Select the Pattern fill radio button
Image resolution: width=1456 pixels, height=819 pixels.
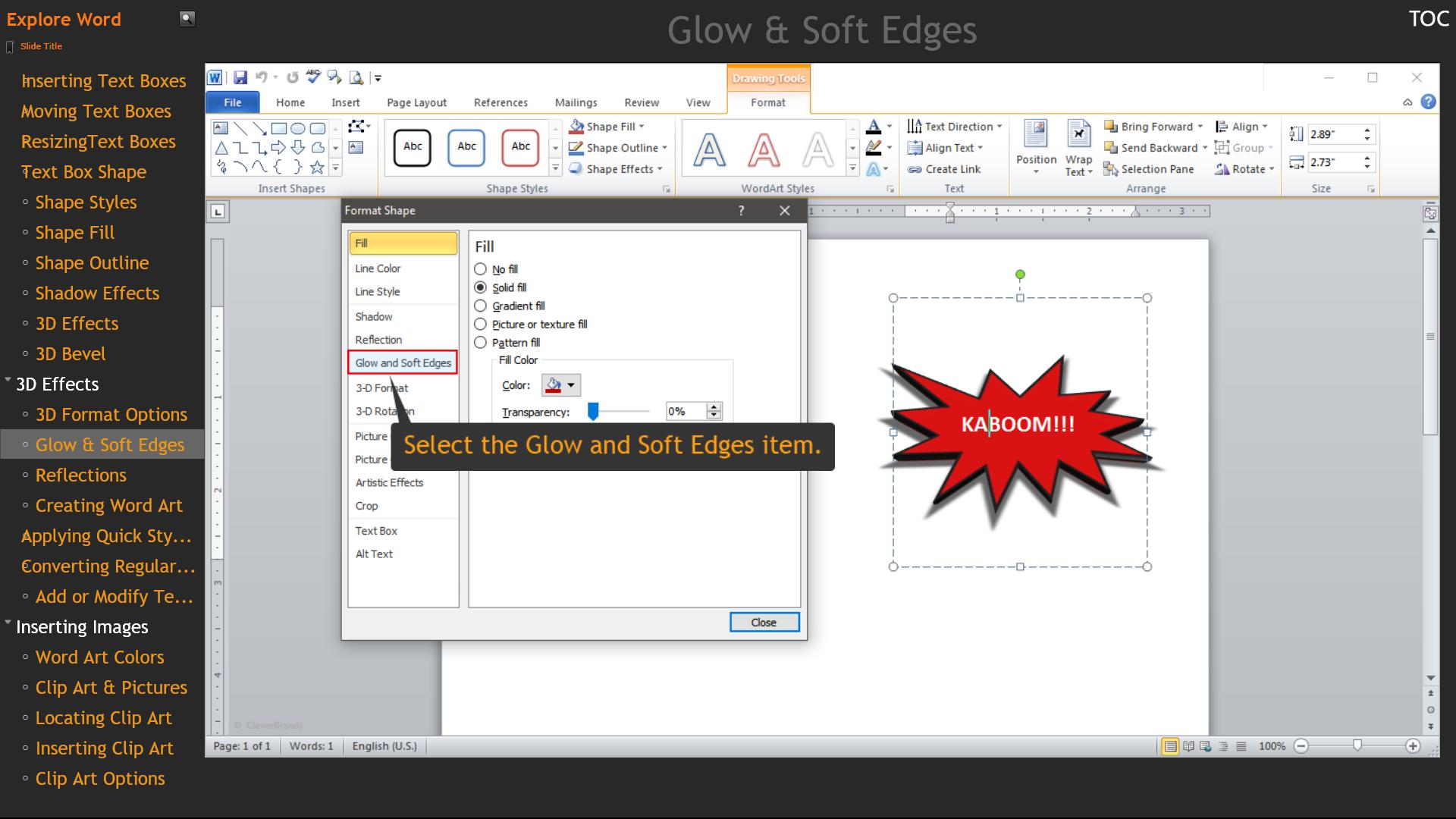[x=479, y=341]
